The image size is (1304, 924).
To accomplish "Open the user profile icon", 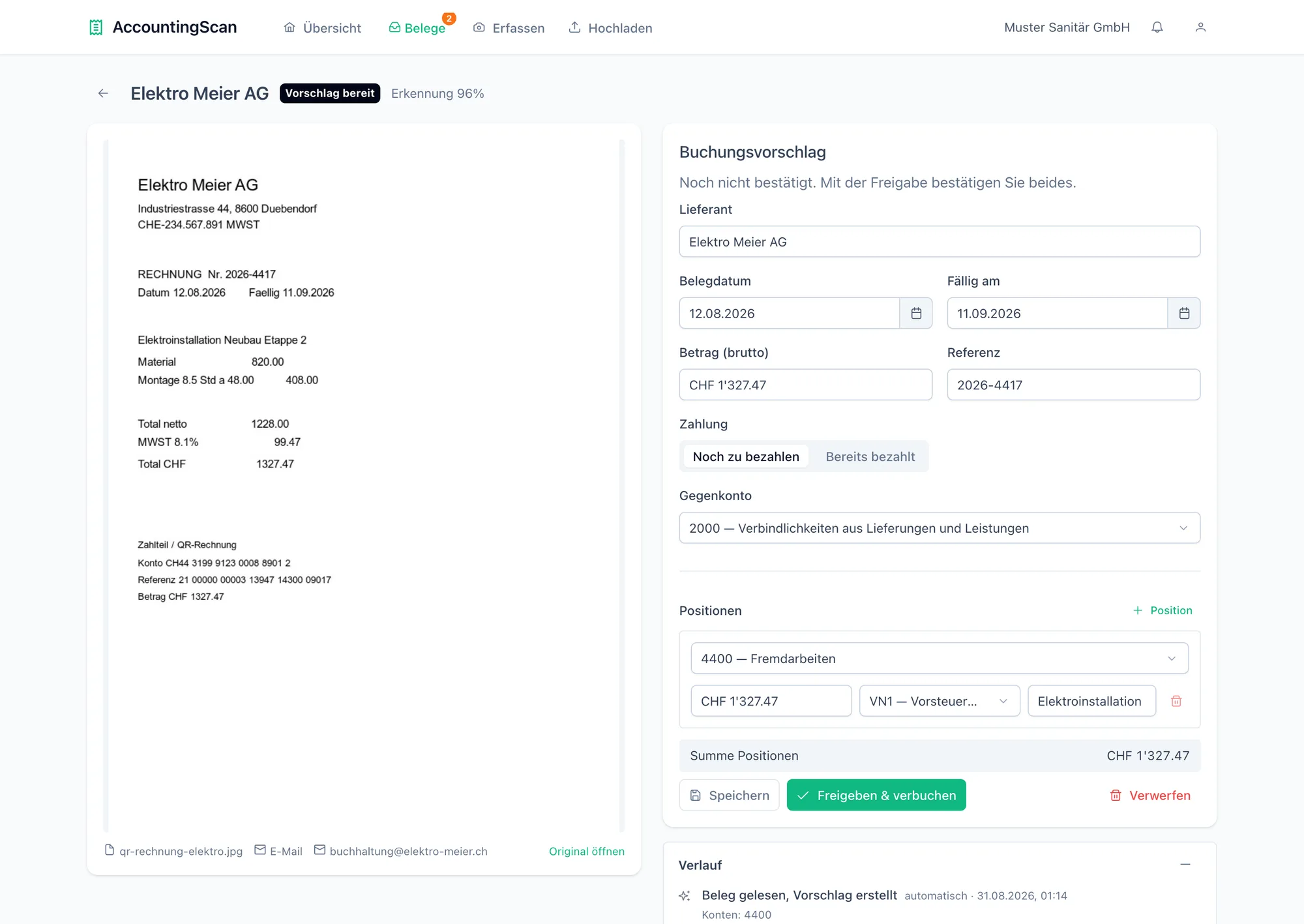I will tap(1200, 27).
